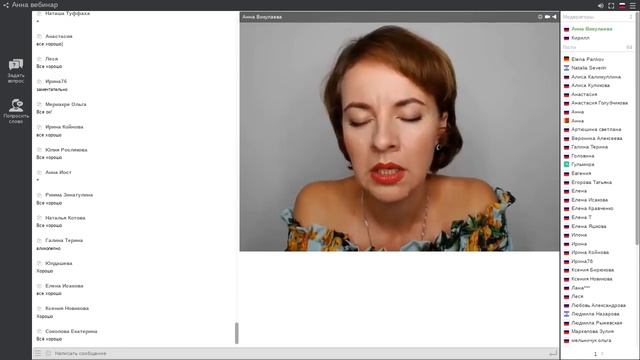Toggle the speaker icon in video header

coord(554,17)
